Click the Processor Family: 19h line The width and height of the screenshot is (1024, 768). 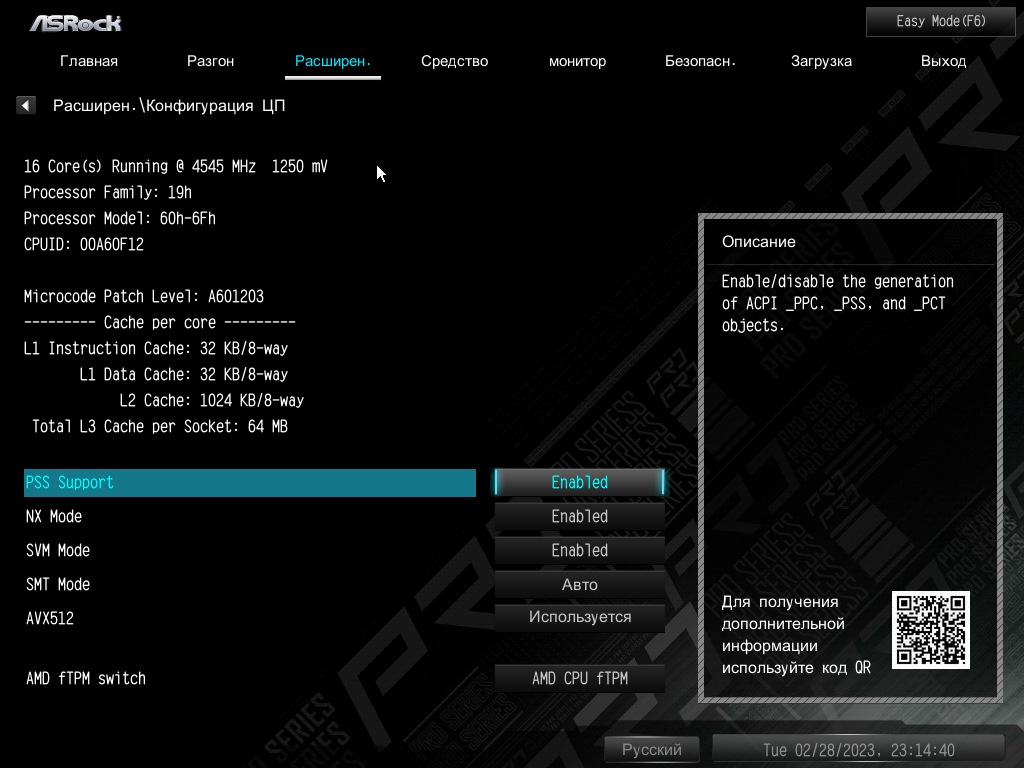point(108,193)
